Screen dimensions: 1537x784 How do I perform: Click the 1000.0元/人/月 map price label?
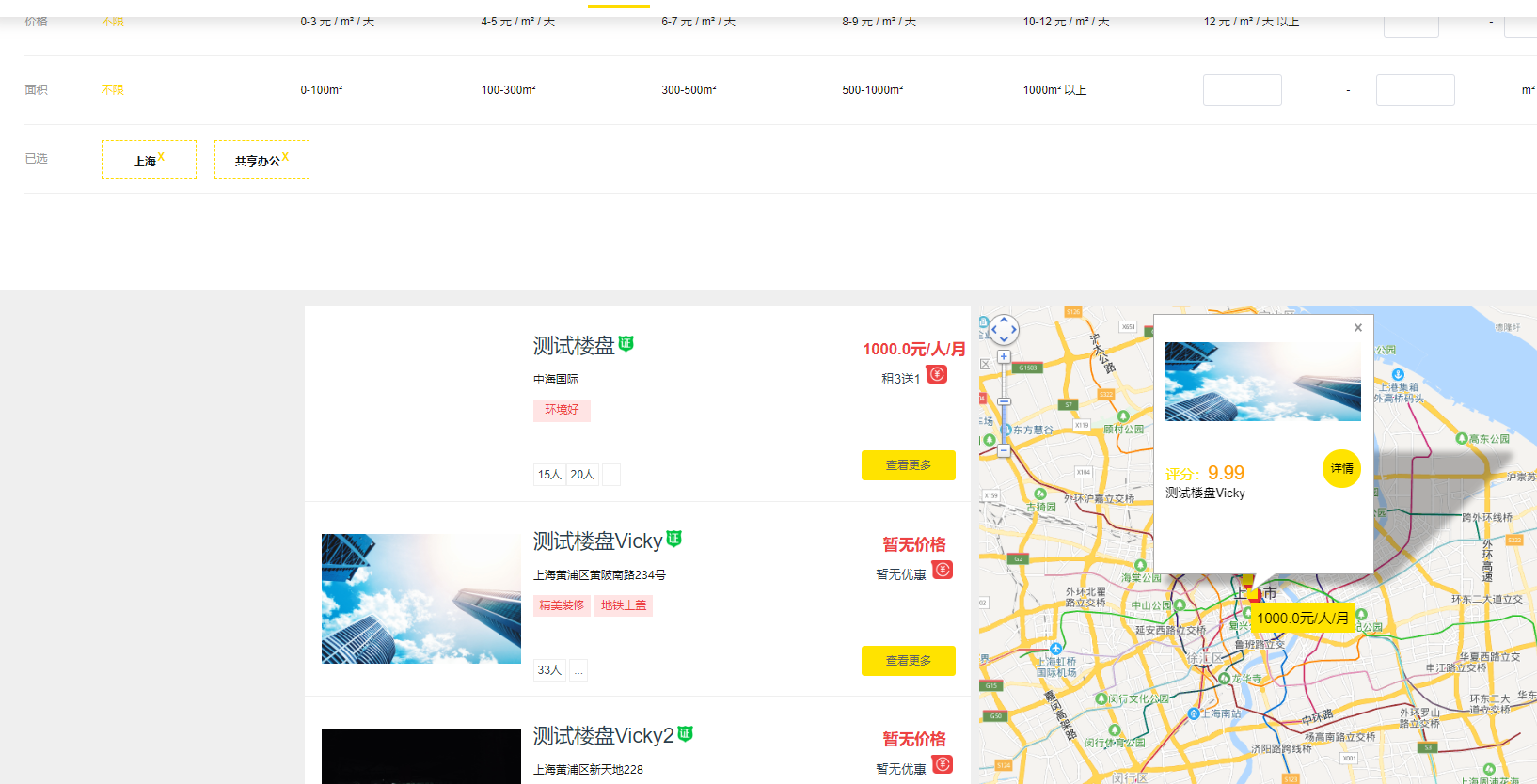tap(1303, 618)
